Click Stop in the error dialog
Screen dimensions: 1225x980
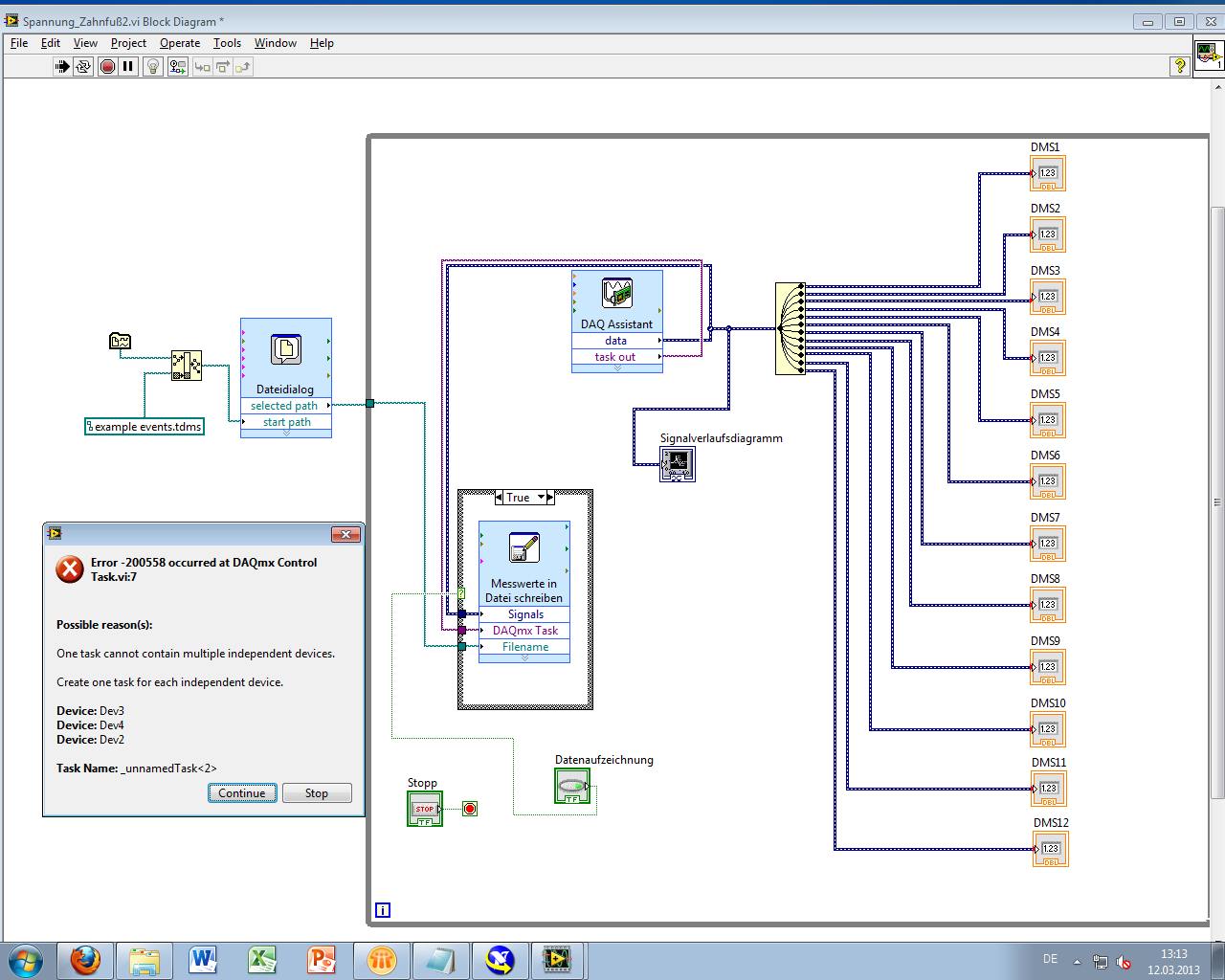click(317, 793)
